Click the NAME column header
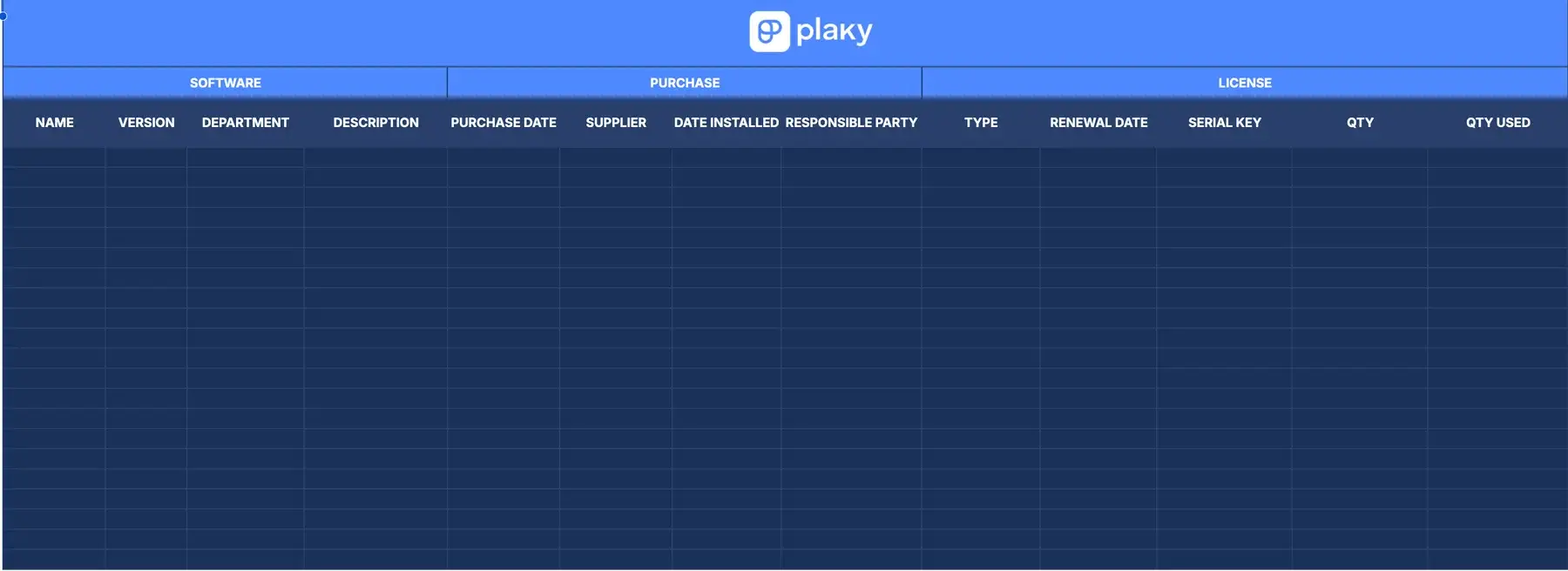 [x=54, y=123]
